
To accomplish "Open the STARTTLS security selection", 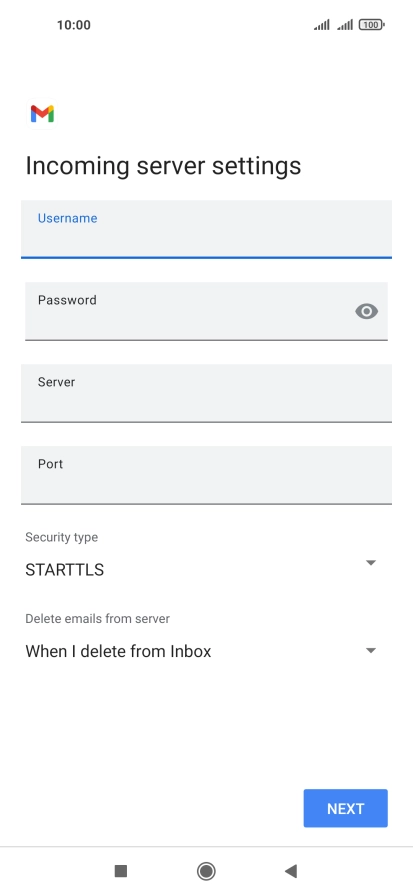I will (65, 570).
